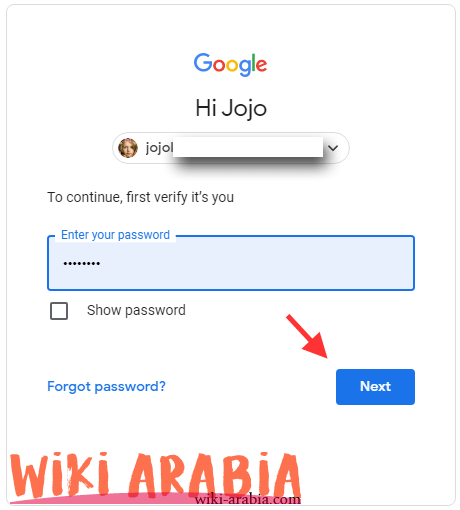Click the partial email text jojol

pyautogui.click(x=159, y=147)
